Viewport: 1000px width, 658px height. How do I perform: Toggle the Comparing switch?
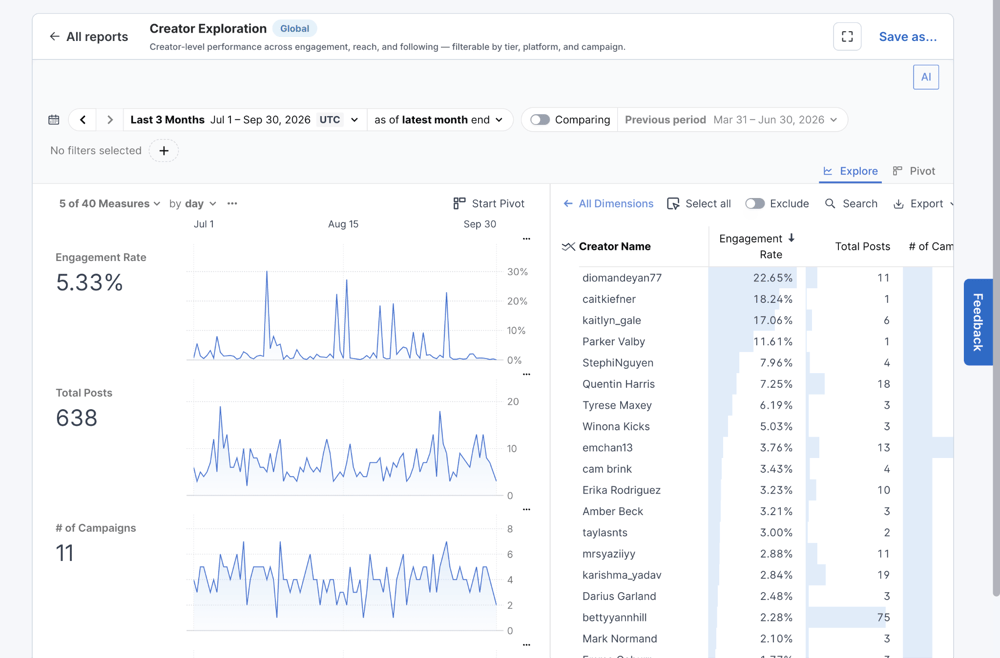[x=540, y=119]
